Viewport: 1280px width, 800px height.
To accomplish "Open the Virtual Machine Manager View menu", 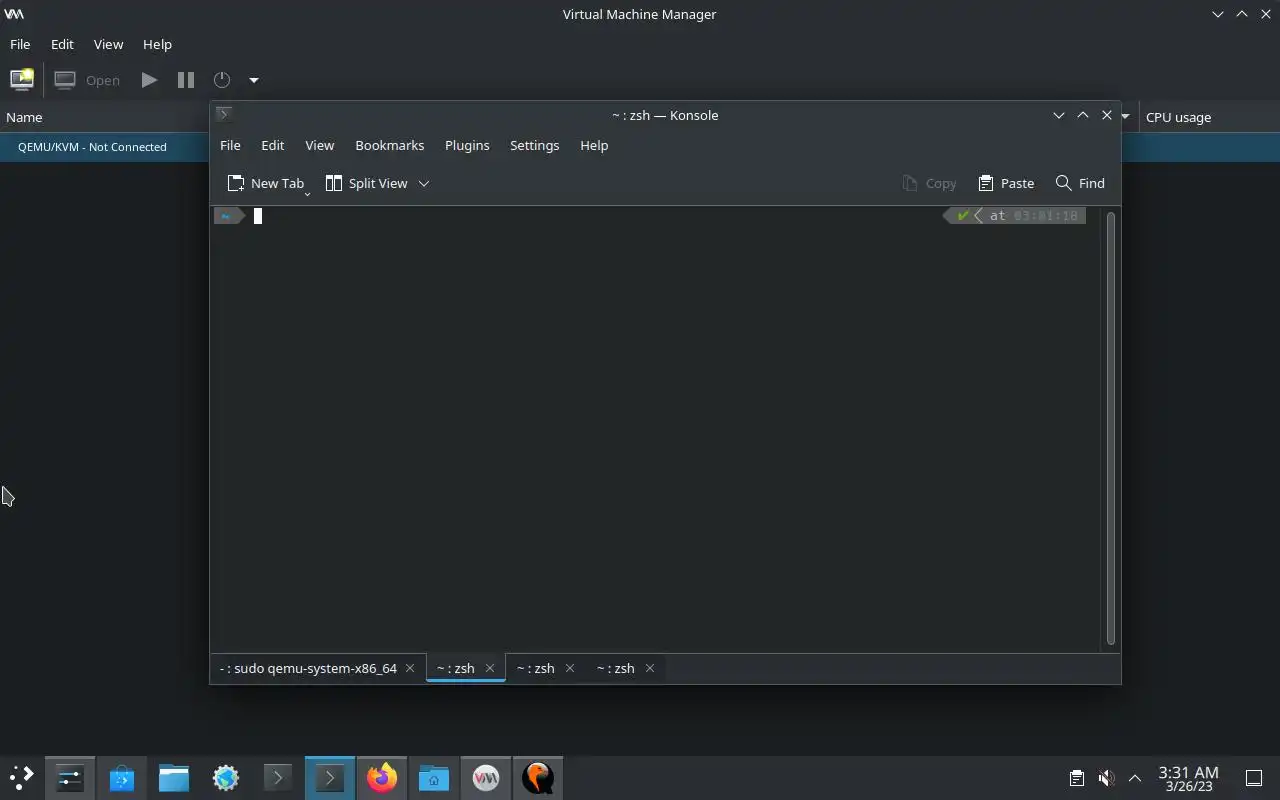I will point(108,44).
